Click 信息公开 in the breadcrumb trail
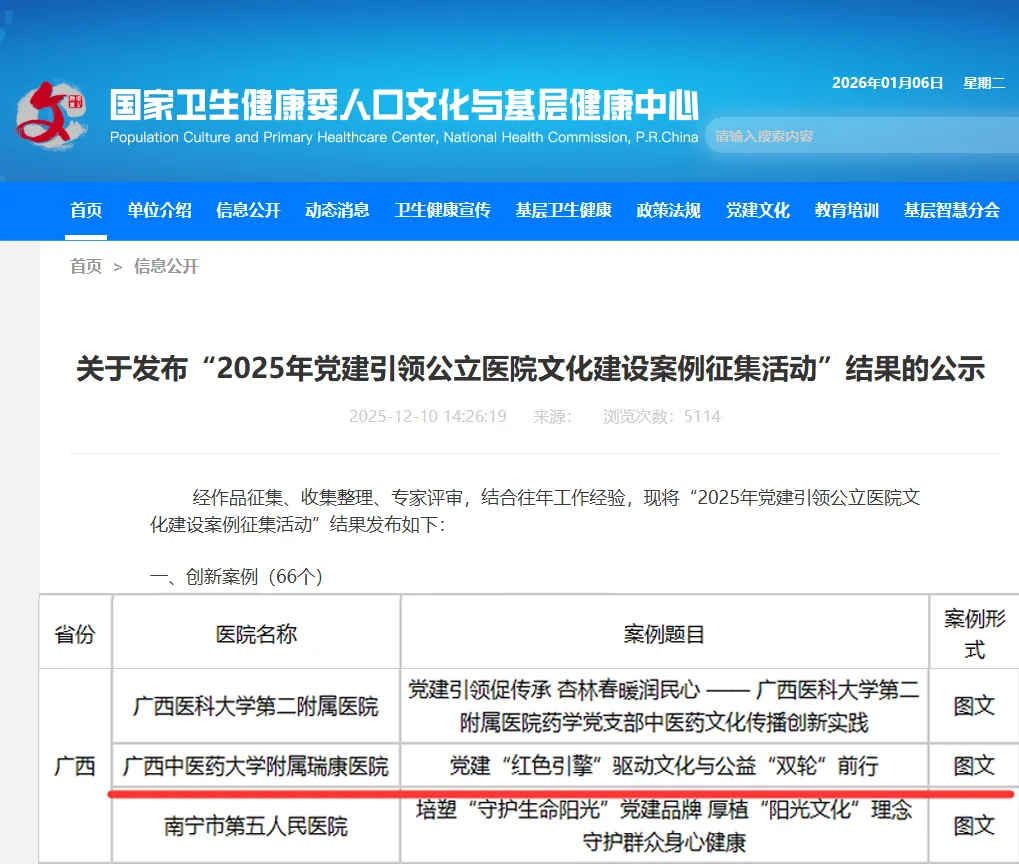This screenshot has height=864, width=1019. pyautogui.click(x=164, y=266)
